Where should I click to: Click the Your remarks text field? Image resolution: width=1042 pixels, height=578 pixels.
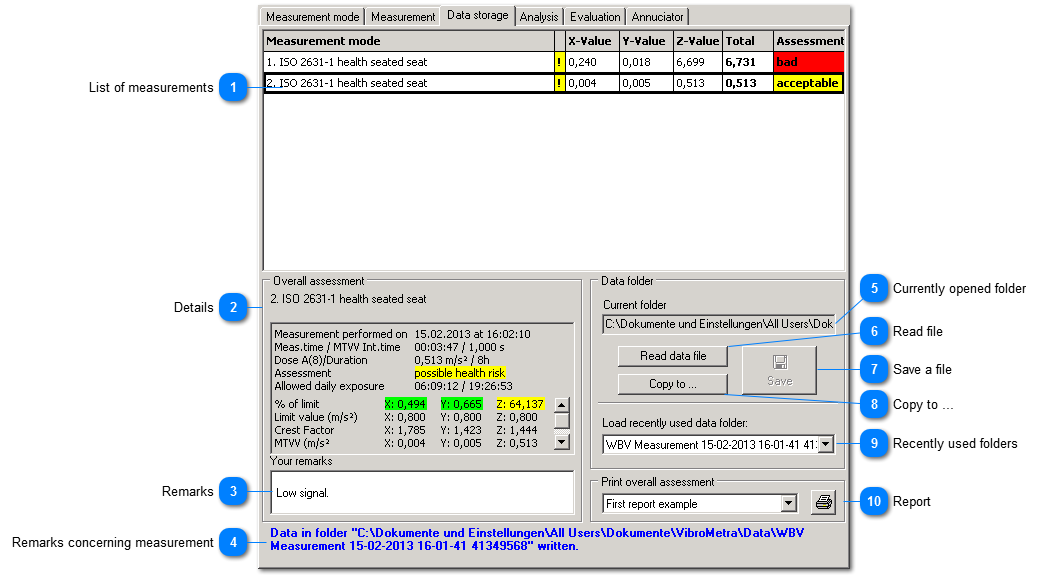[420, 492]
